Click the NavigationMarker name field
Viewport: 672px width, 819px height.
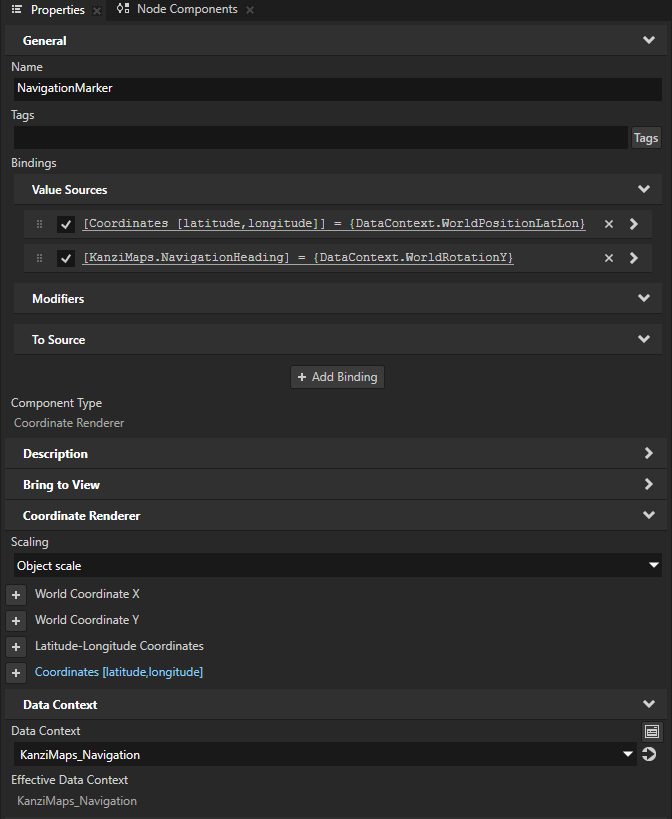tap(335, 88)
